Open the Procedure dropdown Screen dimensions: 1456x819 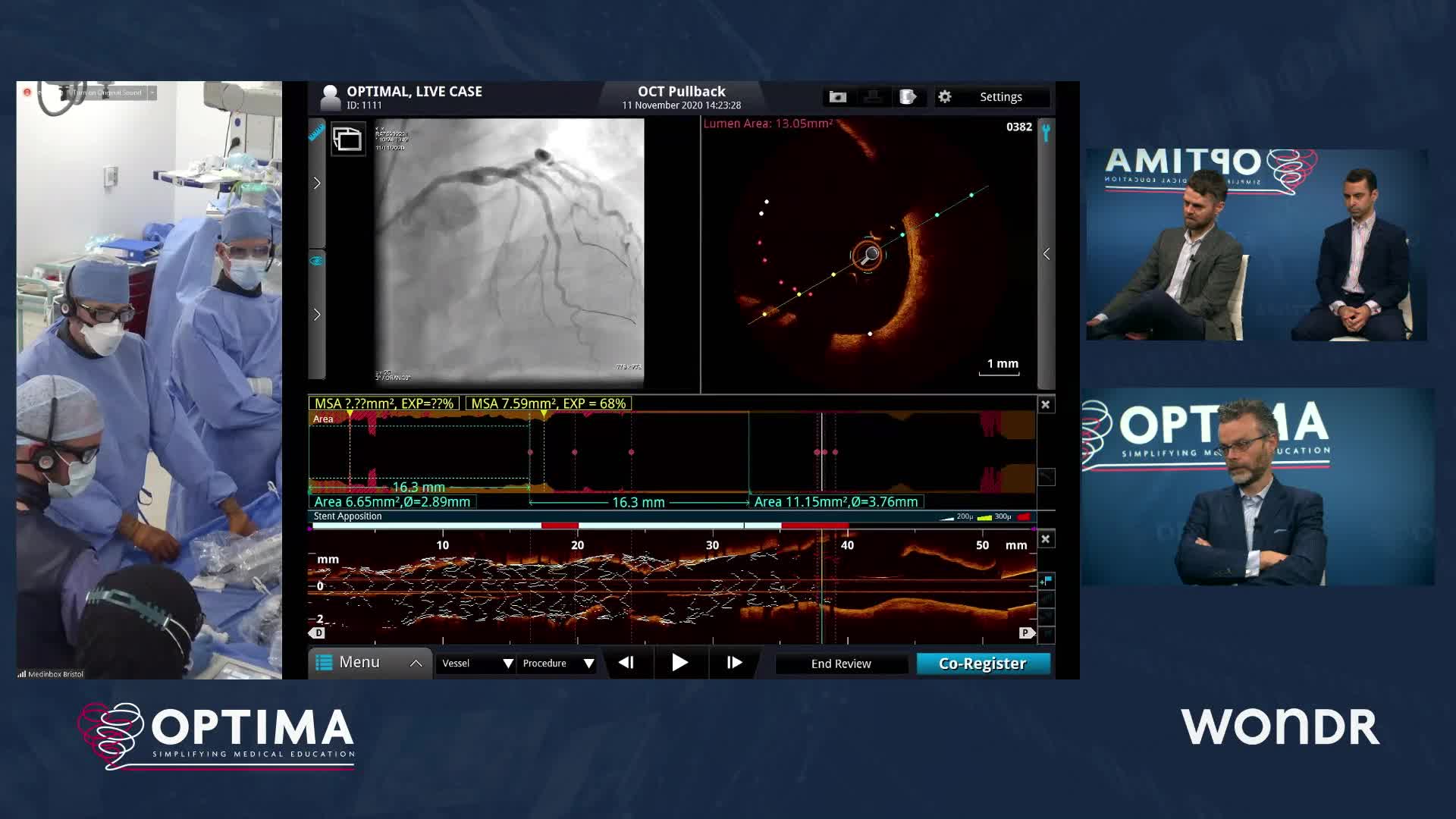558,664
